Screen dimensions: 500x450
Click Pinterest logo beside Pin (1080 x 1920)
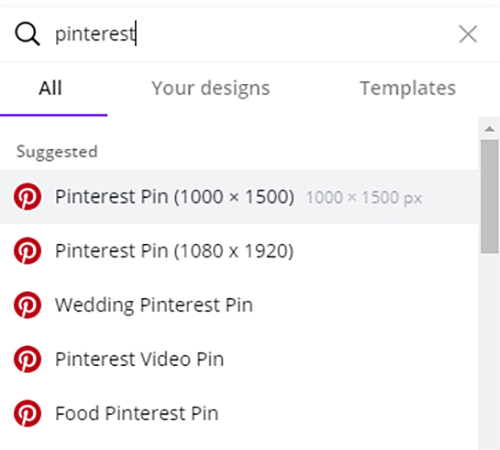click(x=28, y=251)
